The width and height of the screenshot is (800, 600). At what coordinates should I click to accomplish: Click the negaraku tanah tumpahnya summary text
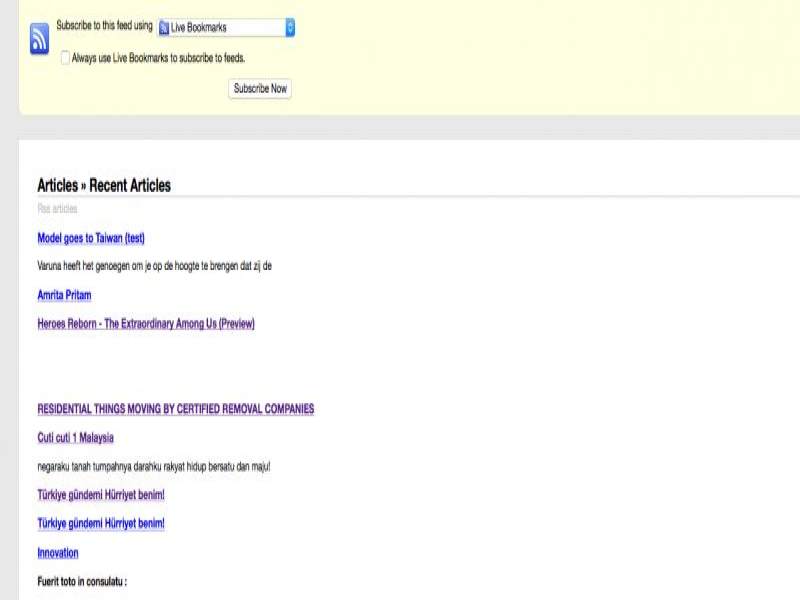pyautogui.click(x=153, y=466)
